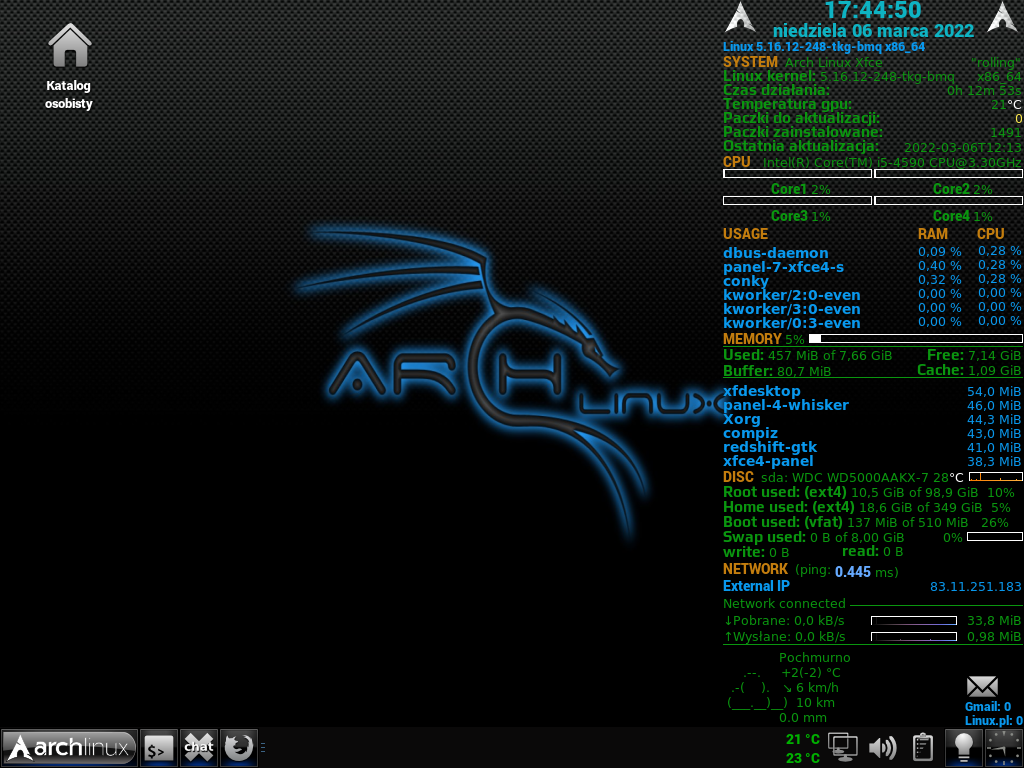Screen dimensions: 1024x768
Task: Click the panel temperature reading 21 °C
Action: tap(803, 739)
